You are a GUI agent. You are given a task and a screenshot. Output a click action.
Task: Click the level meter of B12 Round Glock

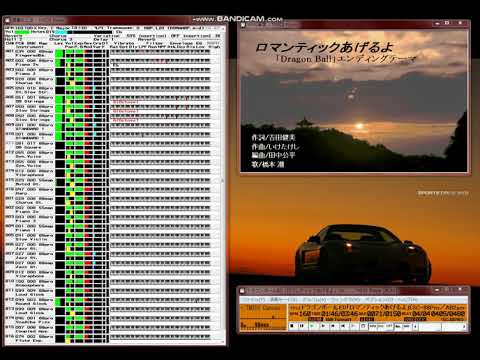(x=60, y=302)
